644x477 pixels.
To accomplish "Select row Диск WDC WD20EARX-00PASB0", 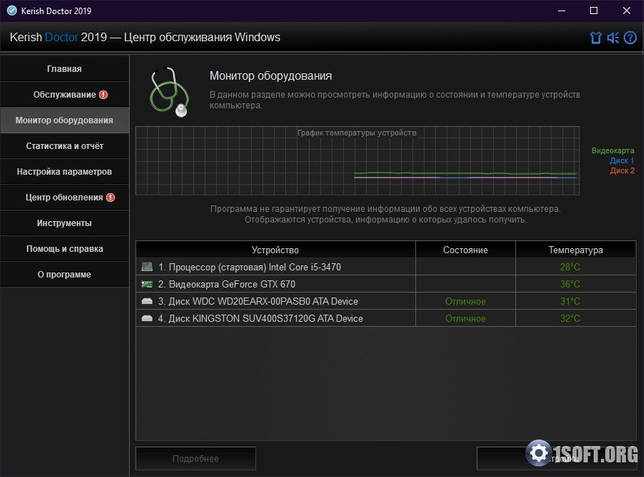I will pyautogui.click(x=386, y=301).
